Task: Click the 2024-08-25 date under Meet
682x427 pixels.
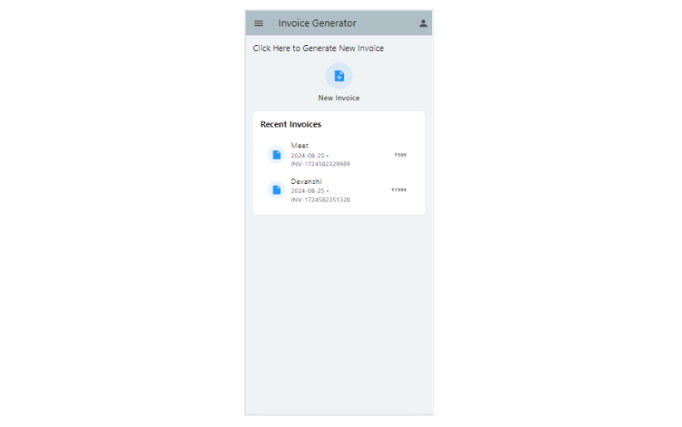Action: point(308,156)
